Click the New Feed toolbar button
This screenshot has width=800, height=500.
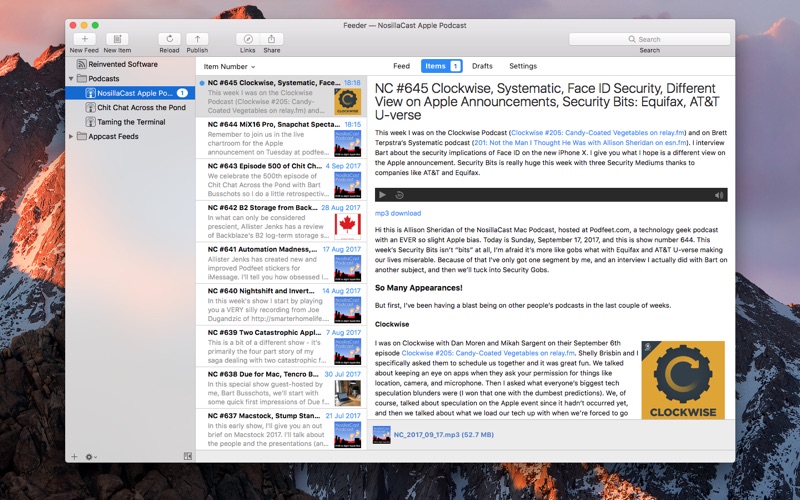[84, 39]
